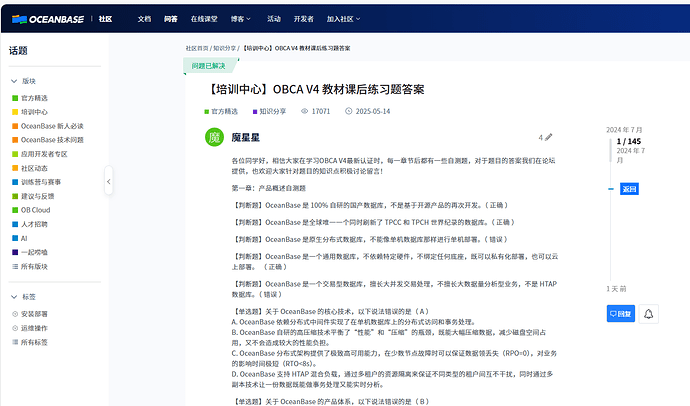Click the bell notification button
Image resolution: width=690 pixels, height=406 pixels.
click(x=649, y=314)
